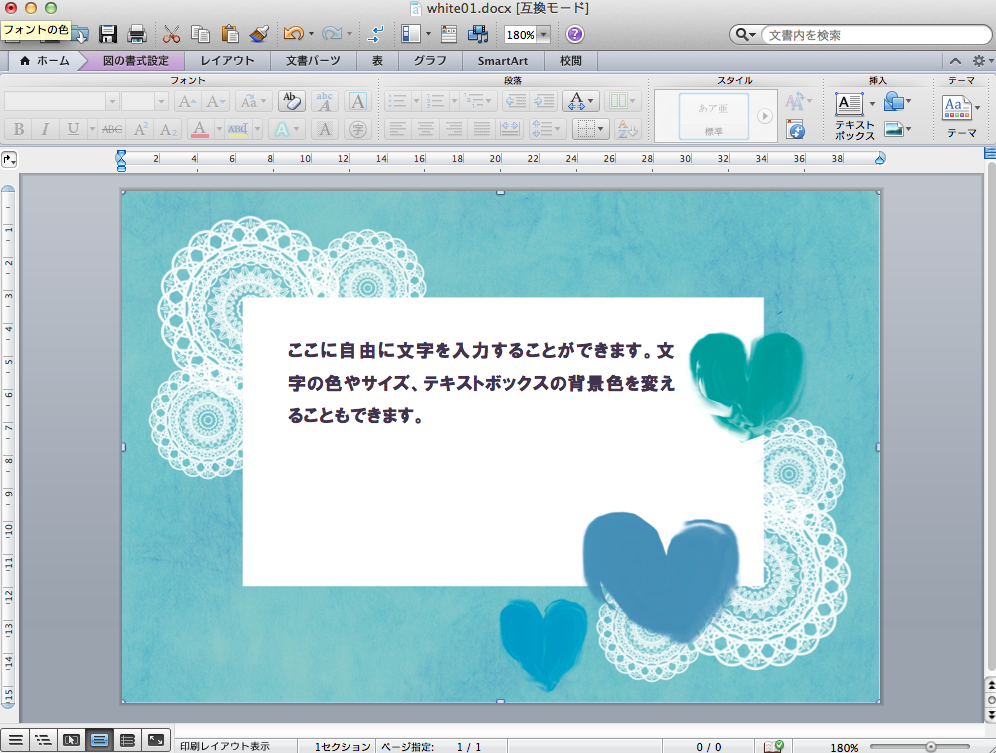Image resolution: width=996 pixels, height=753 pixels.
Task: Open Help with the purple question mark
Action: pyautogui.click(x=574, y=34)
